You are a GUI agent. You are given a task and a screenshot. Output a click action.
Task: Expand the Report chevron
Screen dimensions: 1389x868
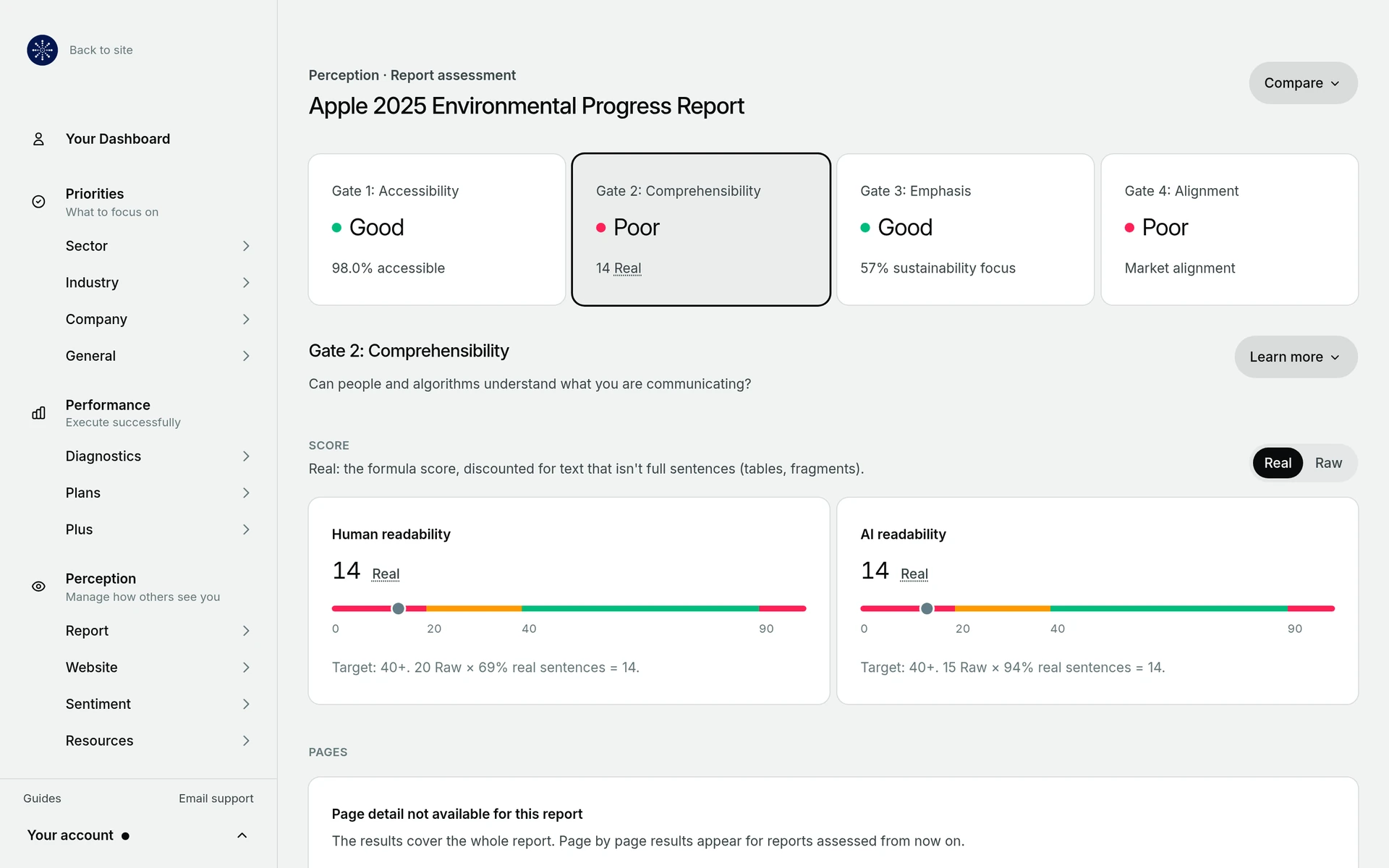[246, 631]
